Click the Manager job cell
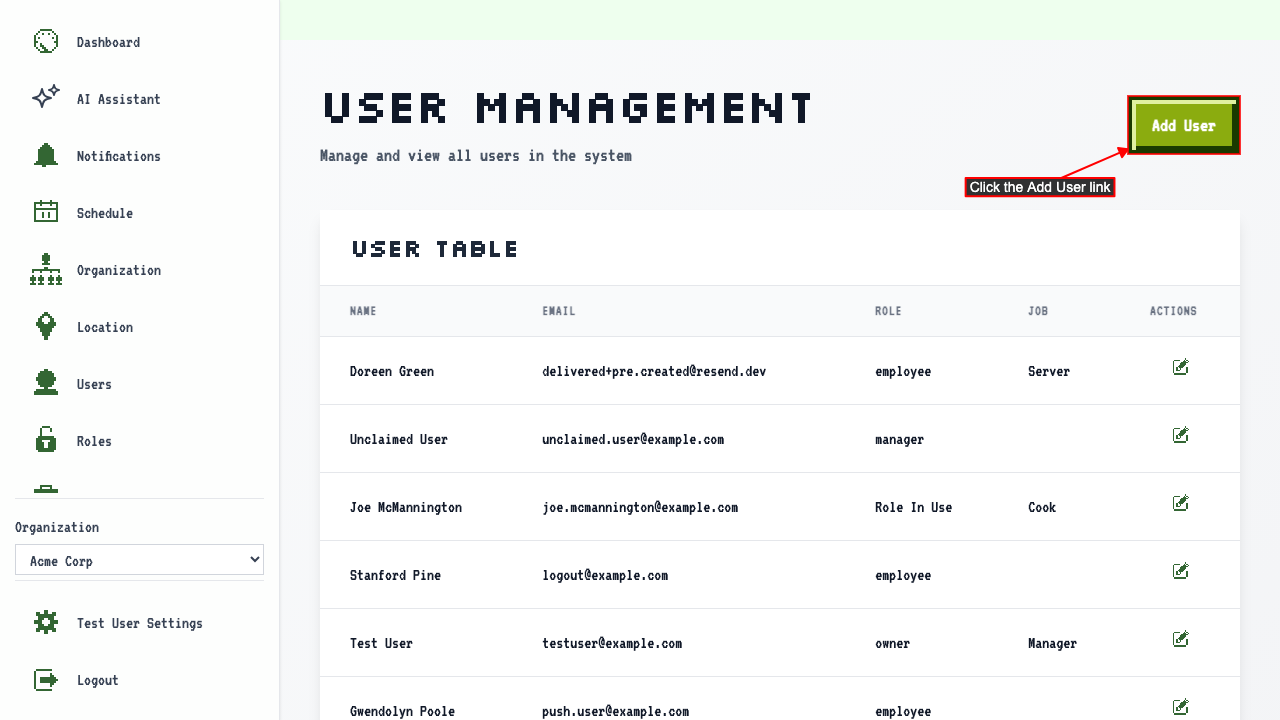The image size is (1280, 720). point(1052,643)
